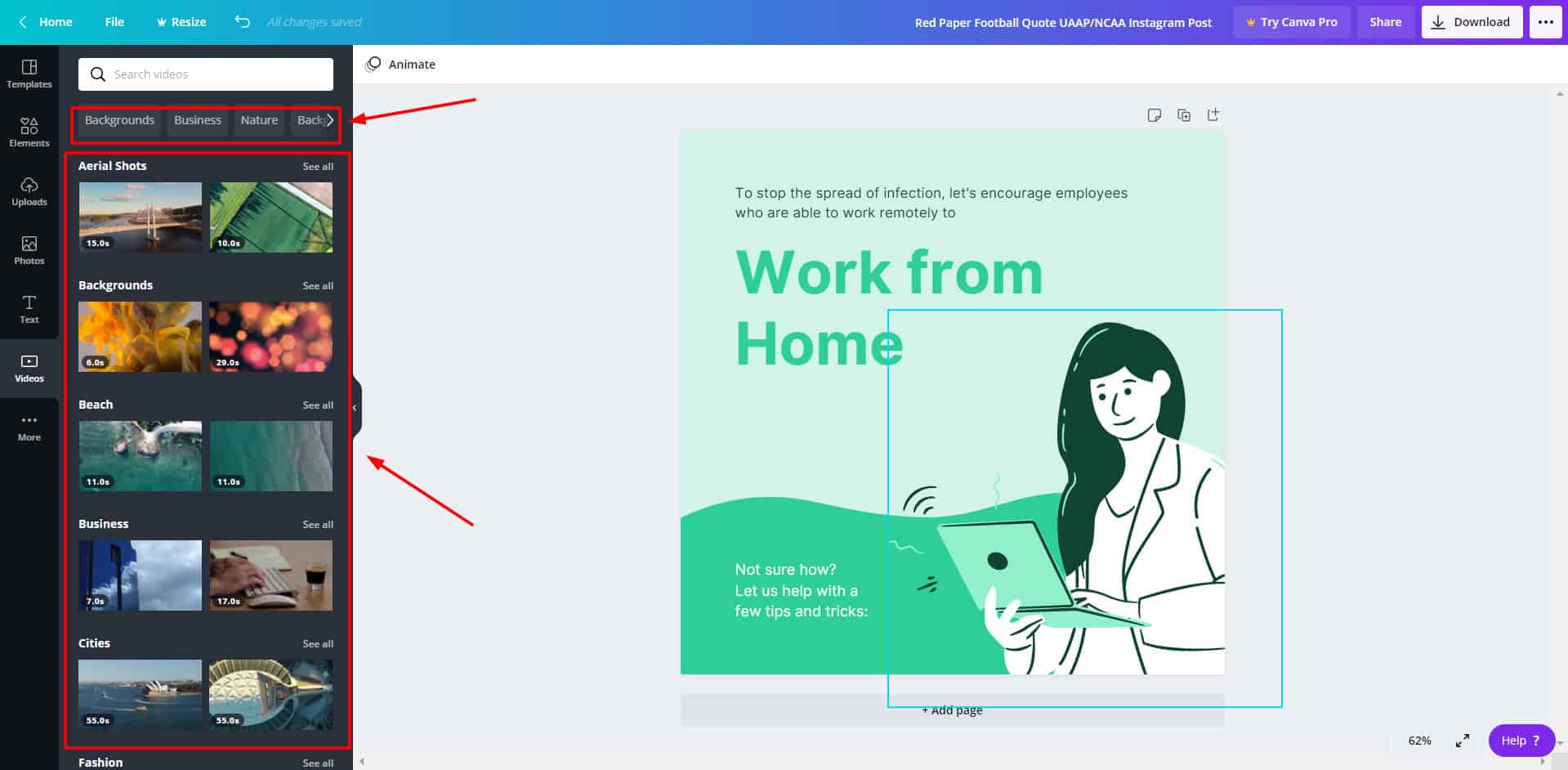1568x770 pixels.
Task: Select the 55.0s Sydney Opera House video
Action: pyautogui.click(x=140, y=695)
